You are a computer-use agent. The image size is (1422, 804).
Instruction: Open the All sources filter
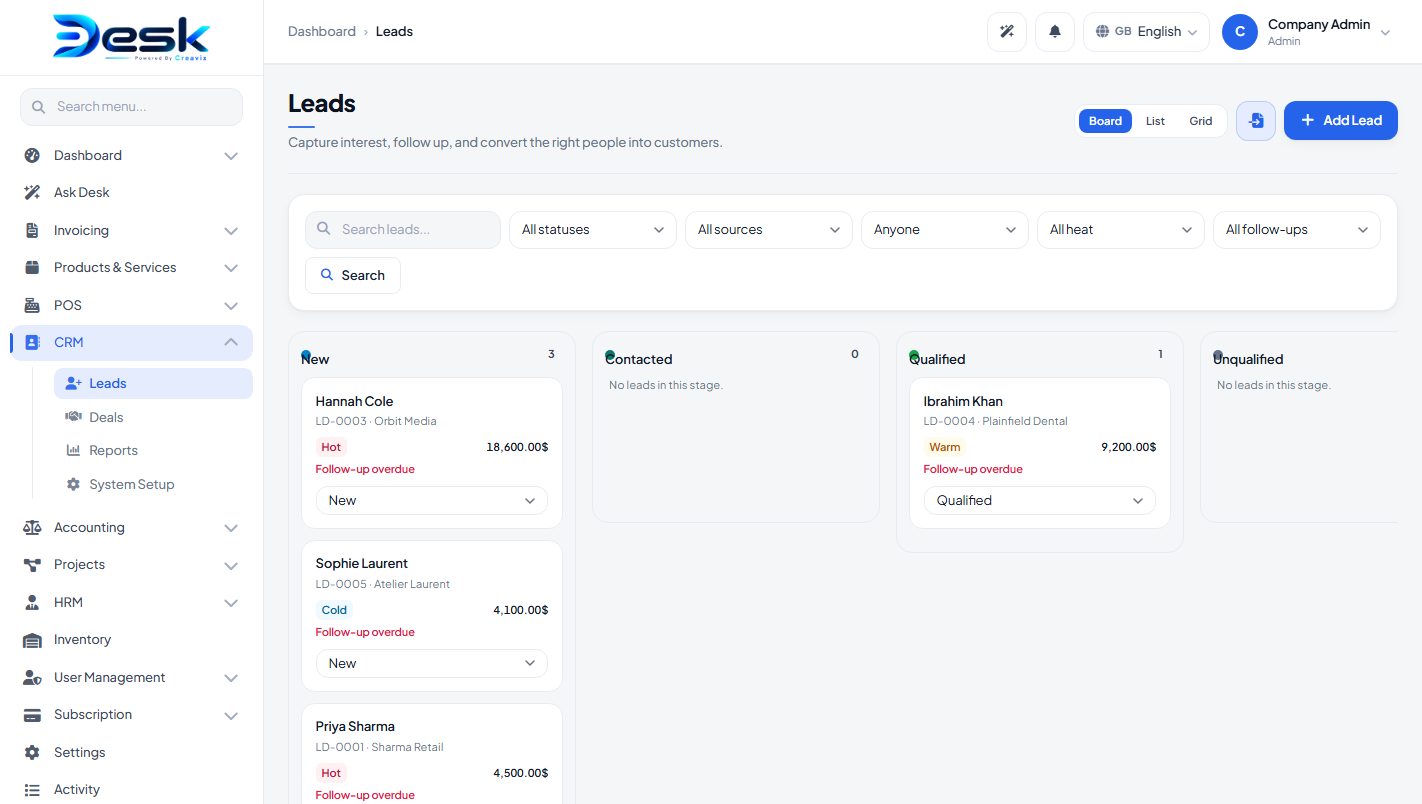coord(769,230)
